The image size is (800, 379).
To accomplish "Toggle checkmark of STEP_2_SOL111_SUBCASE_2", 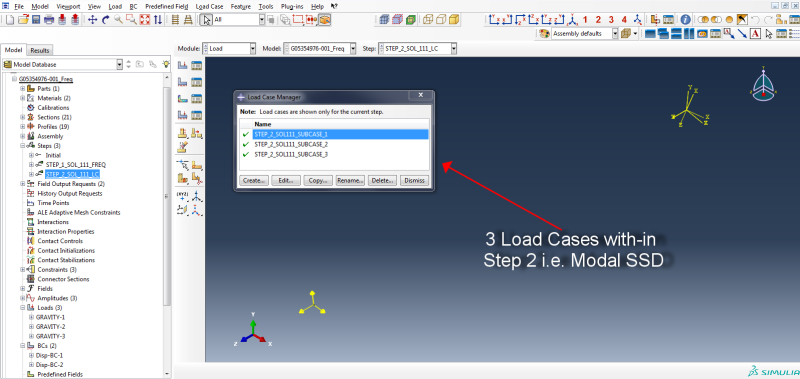I will tap(246, 144).
